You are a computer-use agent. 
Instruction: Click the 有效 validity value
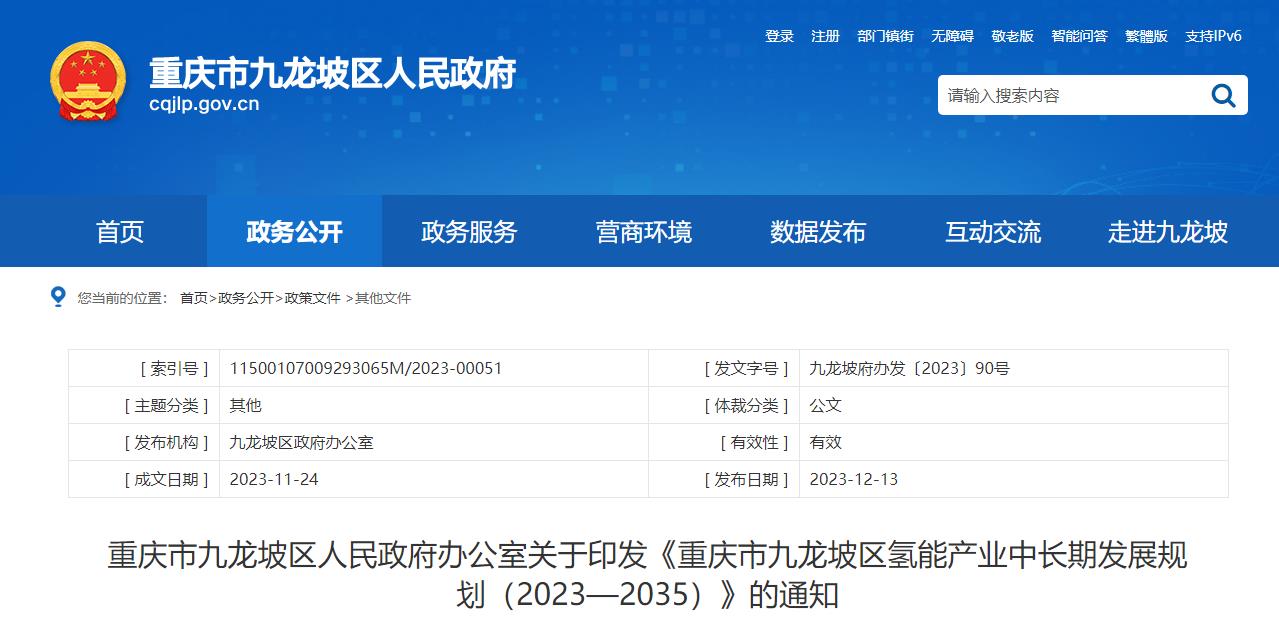pyautogui.click(x=825, y=442)
